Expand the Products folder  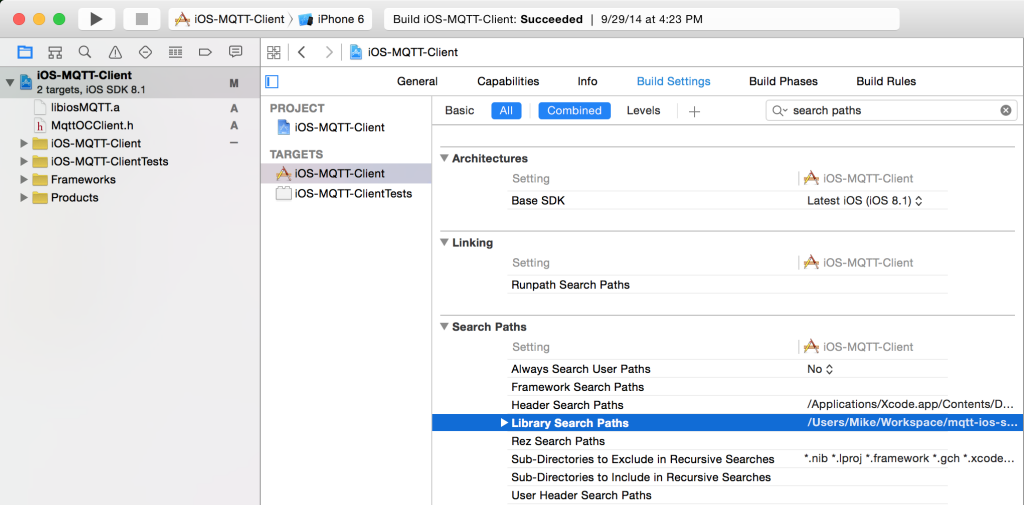25,198
